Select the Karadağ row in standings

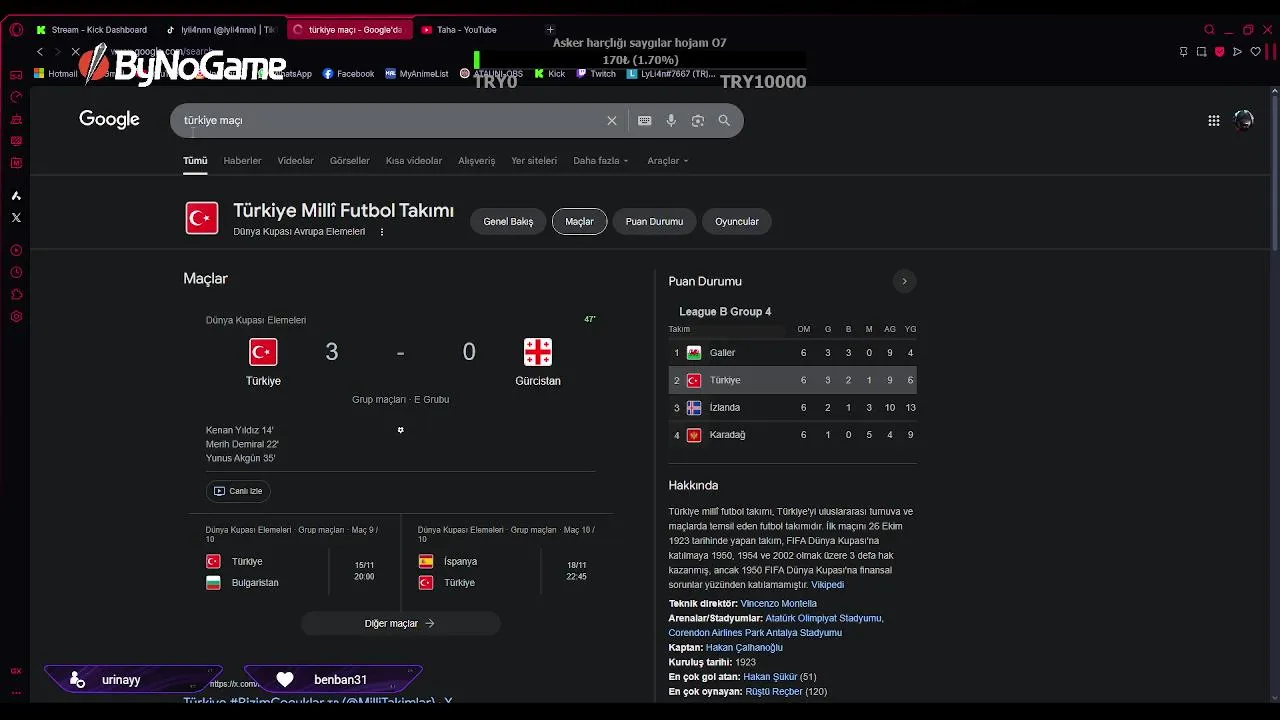tap(792, 435)
